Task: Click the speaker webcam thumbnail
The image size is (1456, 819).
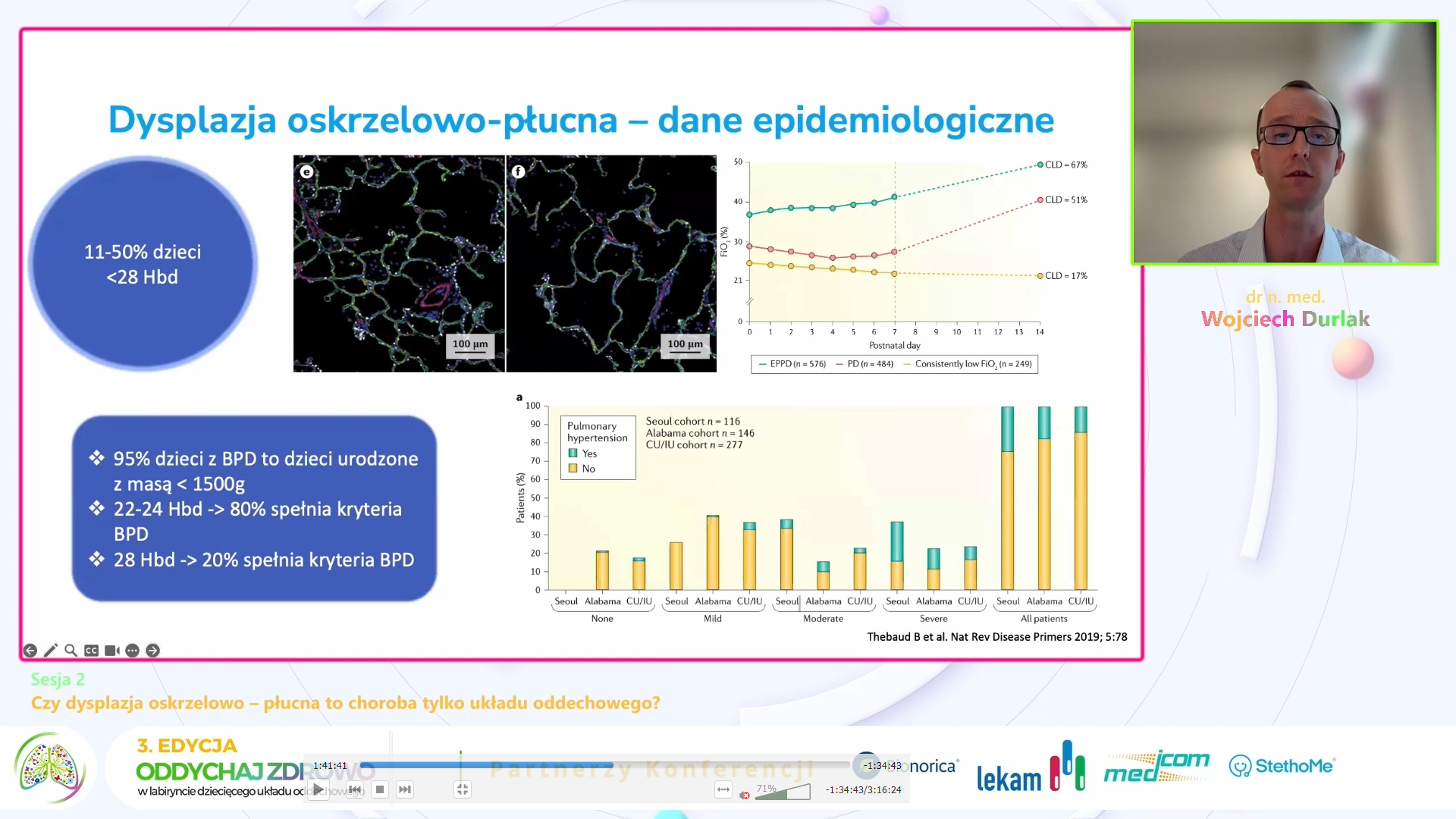Action: (x=1285, y=143)
